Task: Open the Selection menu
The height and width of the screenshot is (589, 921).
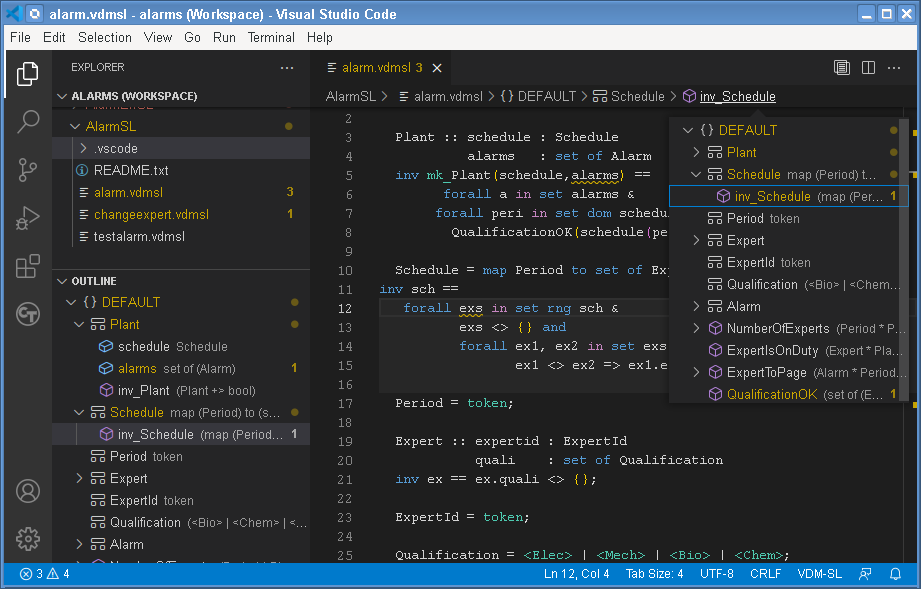Action: pos(104,37)
